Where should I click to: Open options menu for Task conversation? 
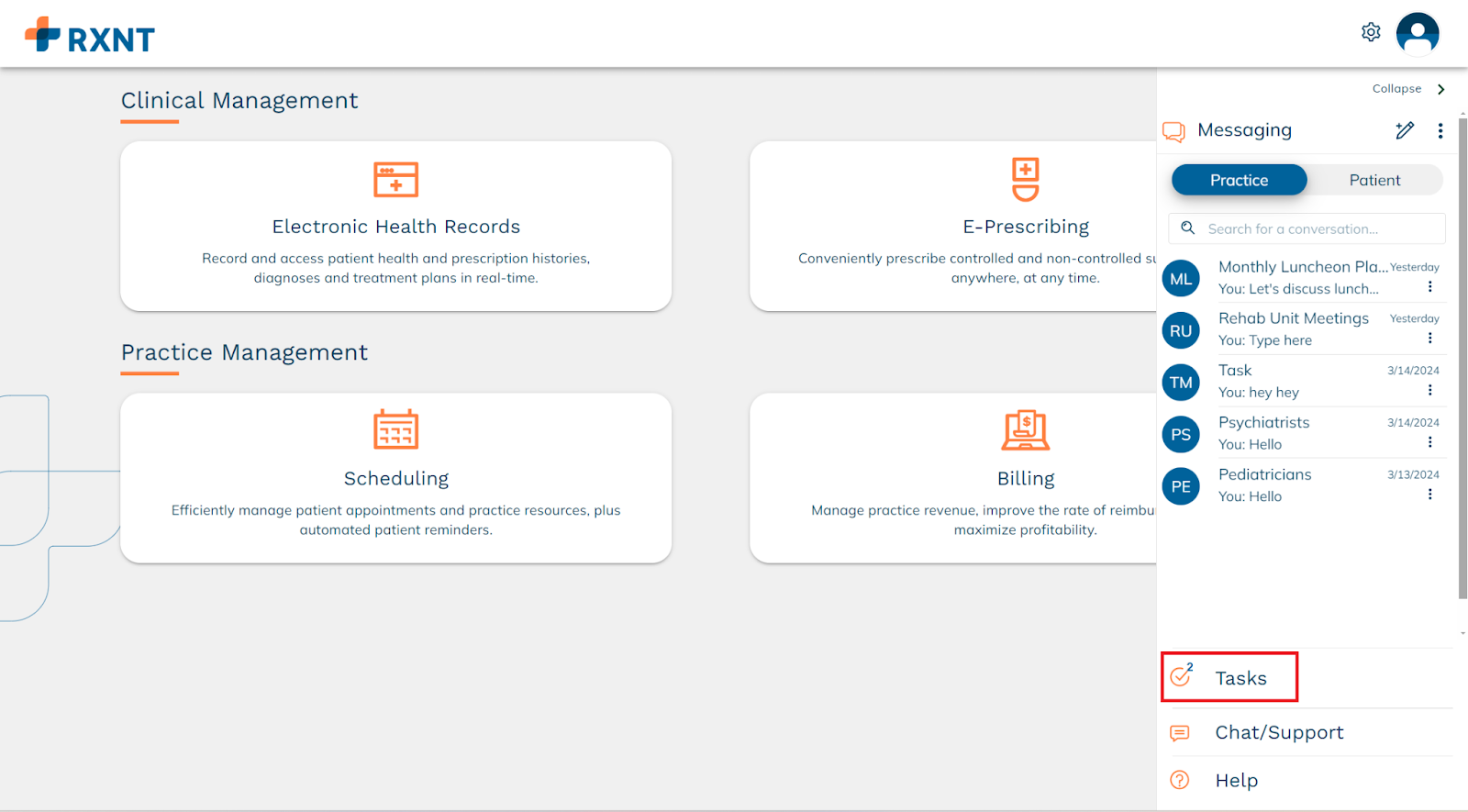coord(1429,391)
